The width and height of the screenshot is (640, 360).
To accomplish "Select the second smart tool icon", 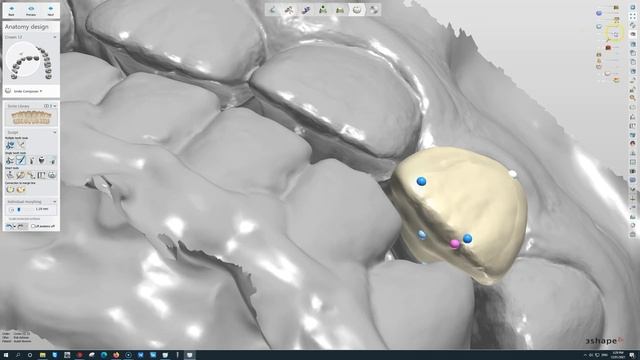I will pos(21,175).
